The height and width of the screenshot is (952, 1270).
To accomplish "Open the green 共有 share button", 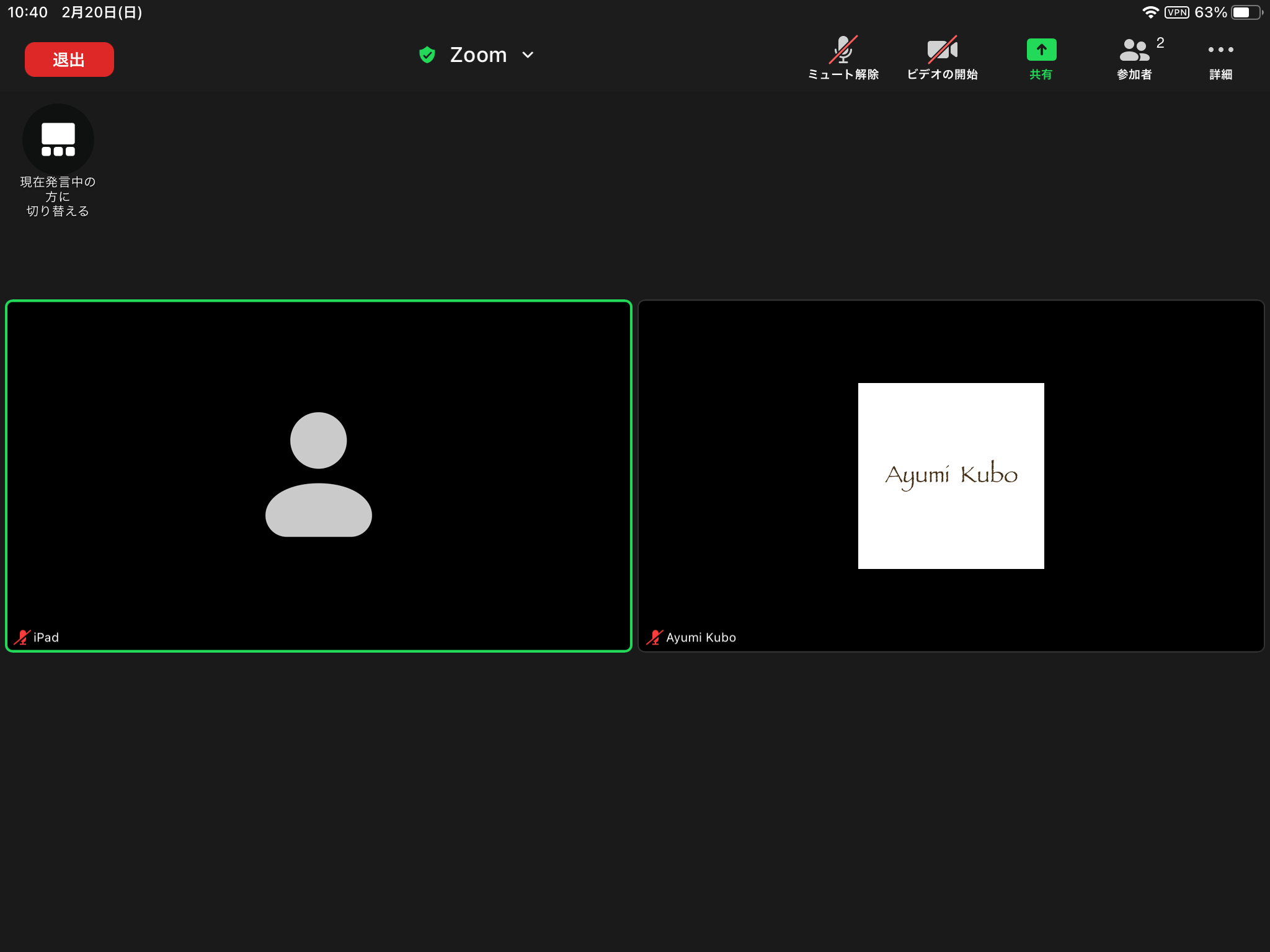I will (1041, 58).
